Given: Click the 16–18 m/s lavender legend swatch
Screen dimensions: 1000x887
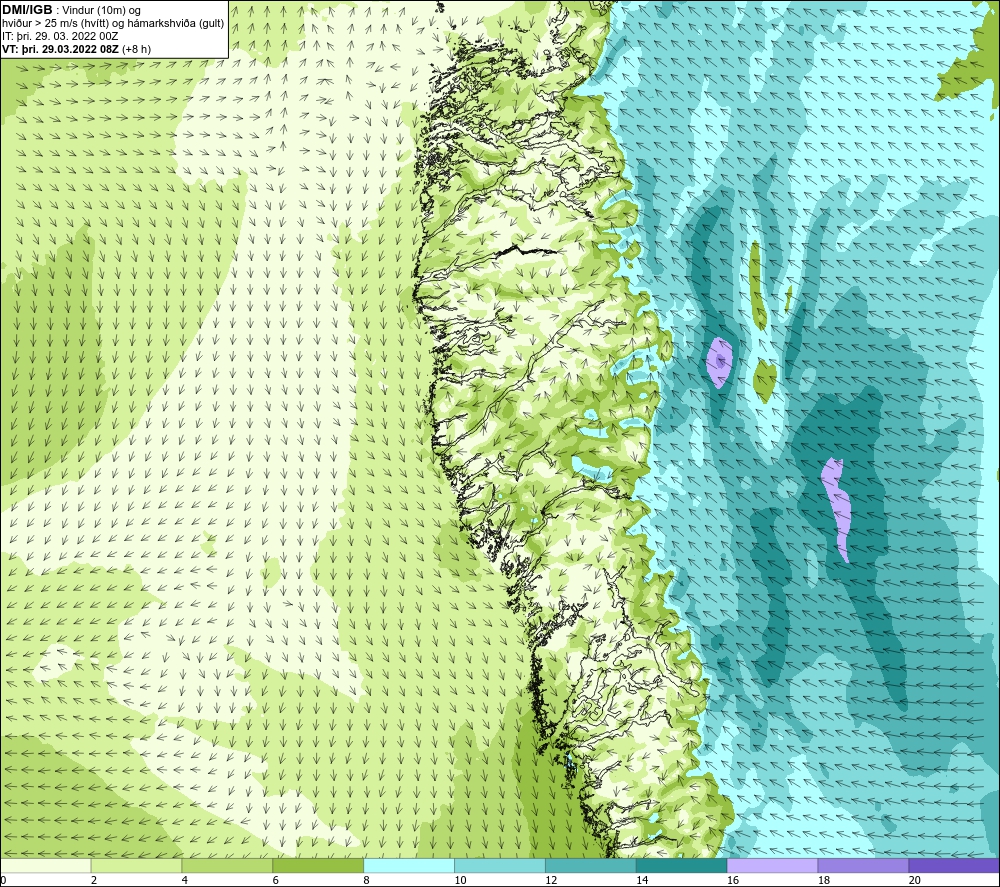Looking at the screenshot, I should (x=772, y=865).
